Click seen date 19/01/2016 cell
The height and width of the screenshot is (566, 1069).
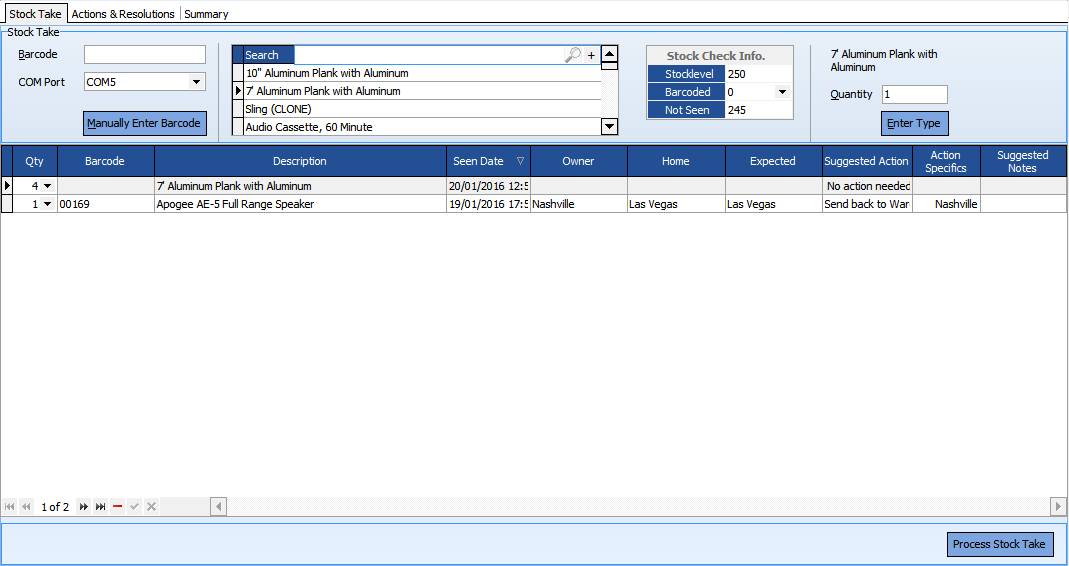[x=488, y=204]
